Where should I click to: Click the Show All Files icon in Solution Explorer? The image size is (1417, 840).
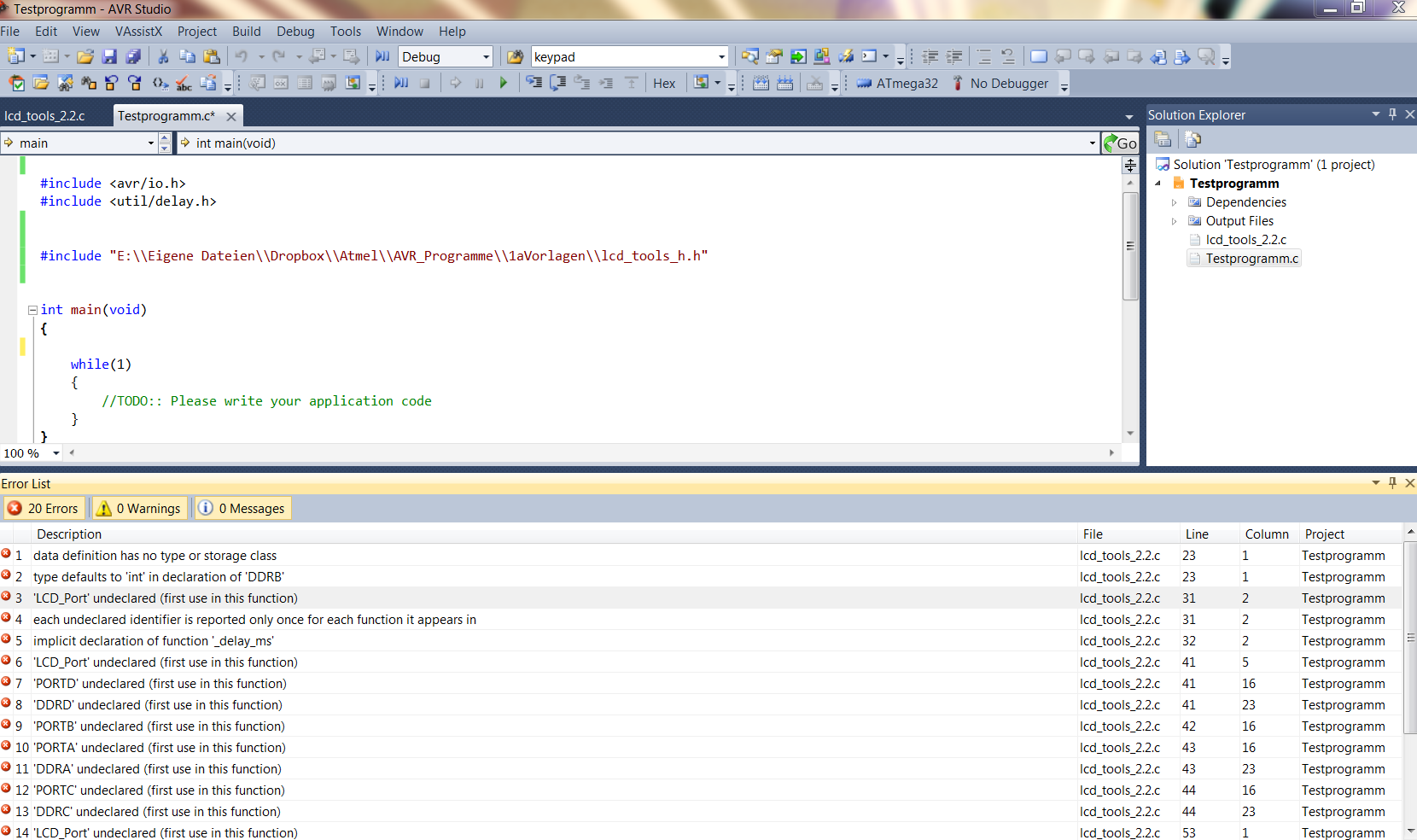(x=1193, y=139)
